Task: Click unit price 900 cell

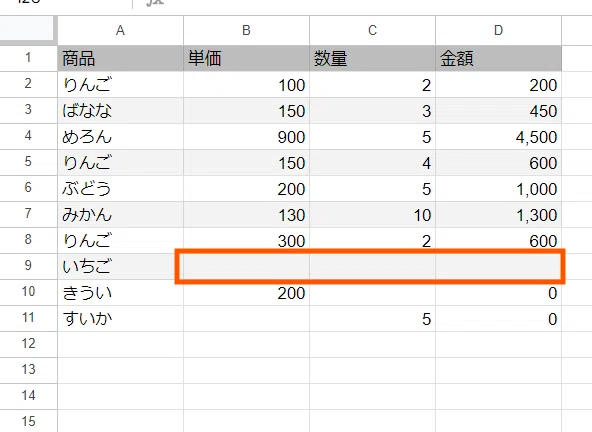Action: [247, 136]
